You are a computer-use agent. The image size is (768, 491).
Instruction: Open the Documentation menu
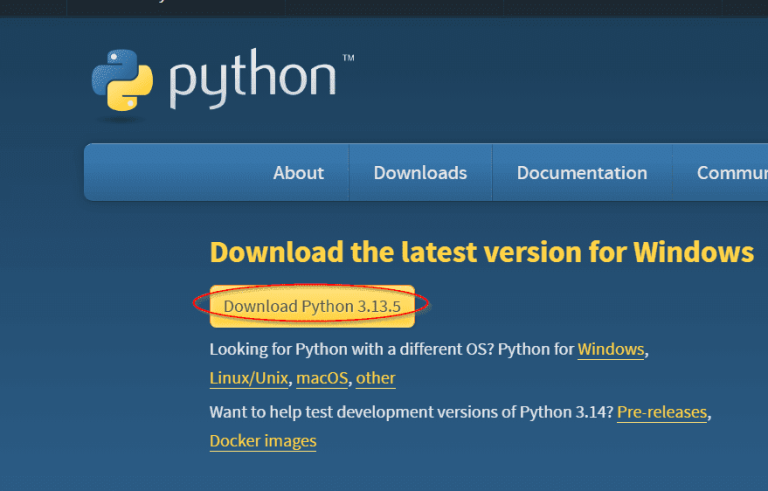point(581,173)
